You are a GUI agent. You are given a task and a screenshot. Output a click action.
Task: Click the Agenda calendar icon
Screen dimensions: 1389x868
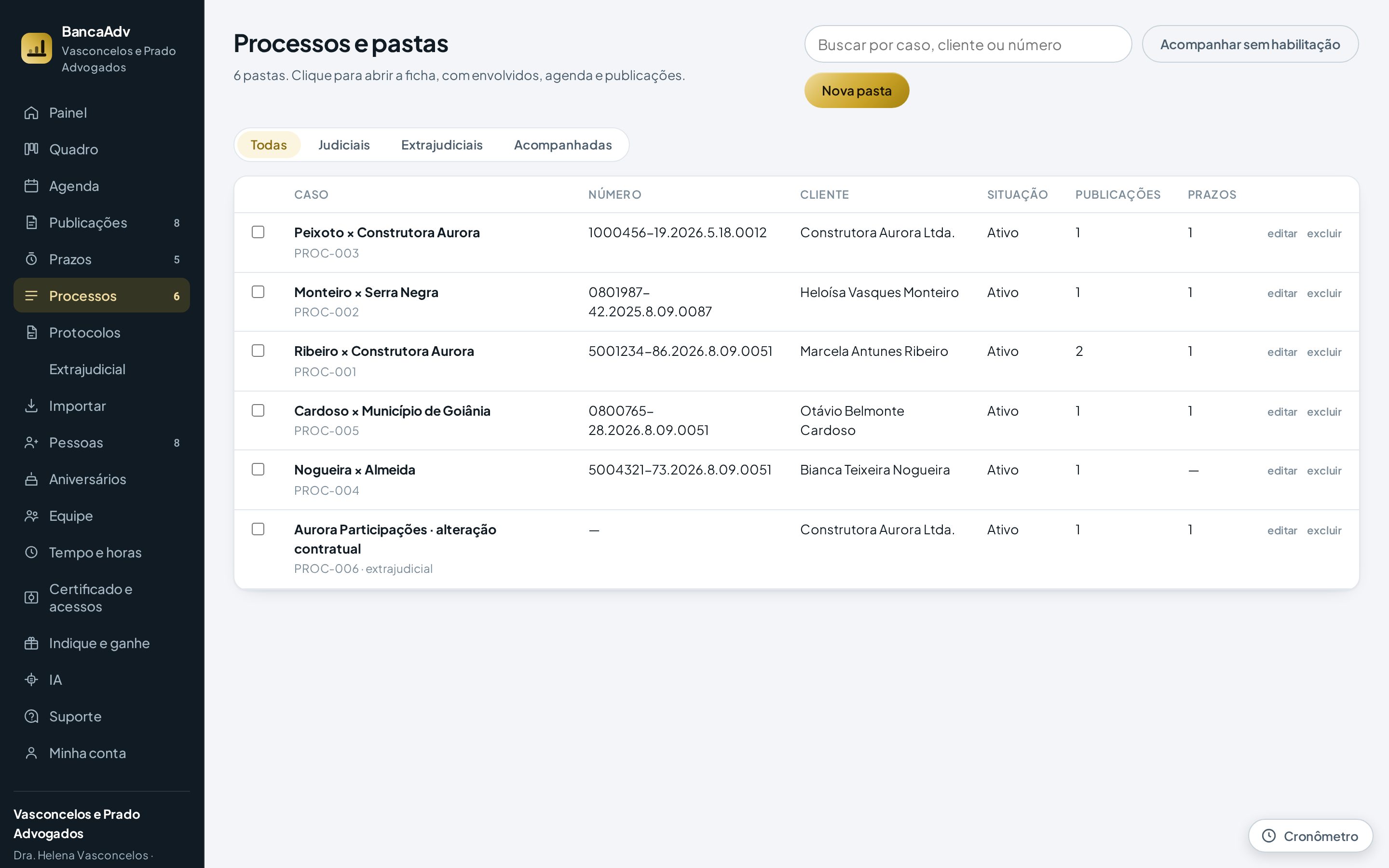click(x=31, y=186)
